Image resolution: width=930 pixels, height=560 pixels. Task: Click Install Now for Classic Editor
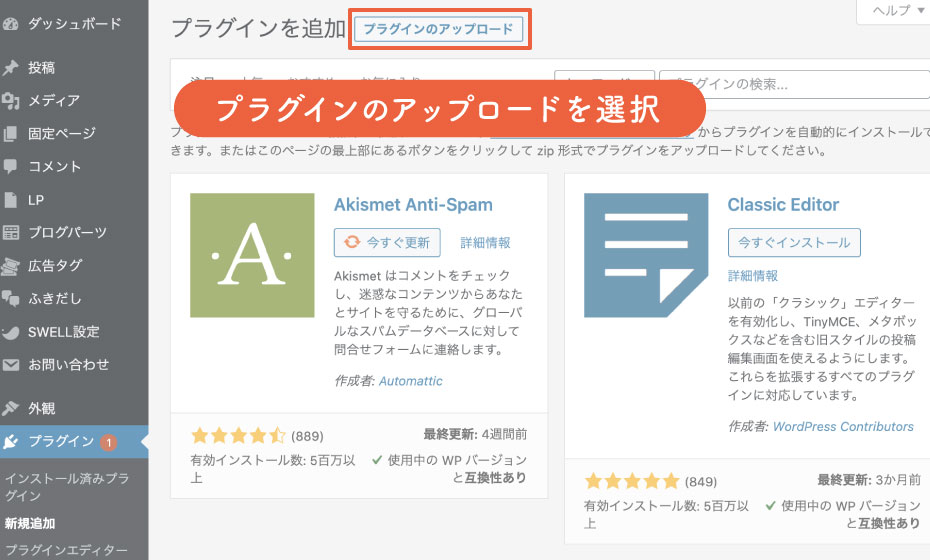[794, 242]
